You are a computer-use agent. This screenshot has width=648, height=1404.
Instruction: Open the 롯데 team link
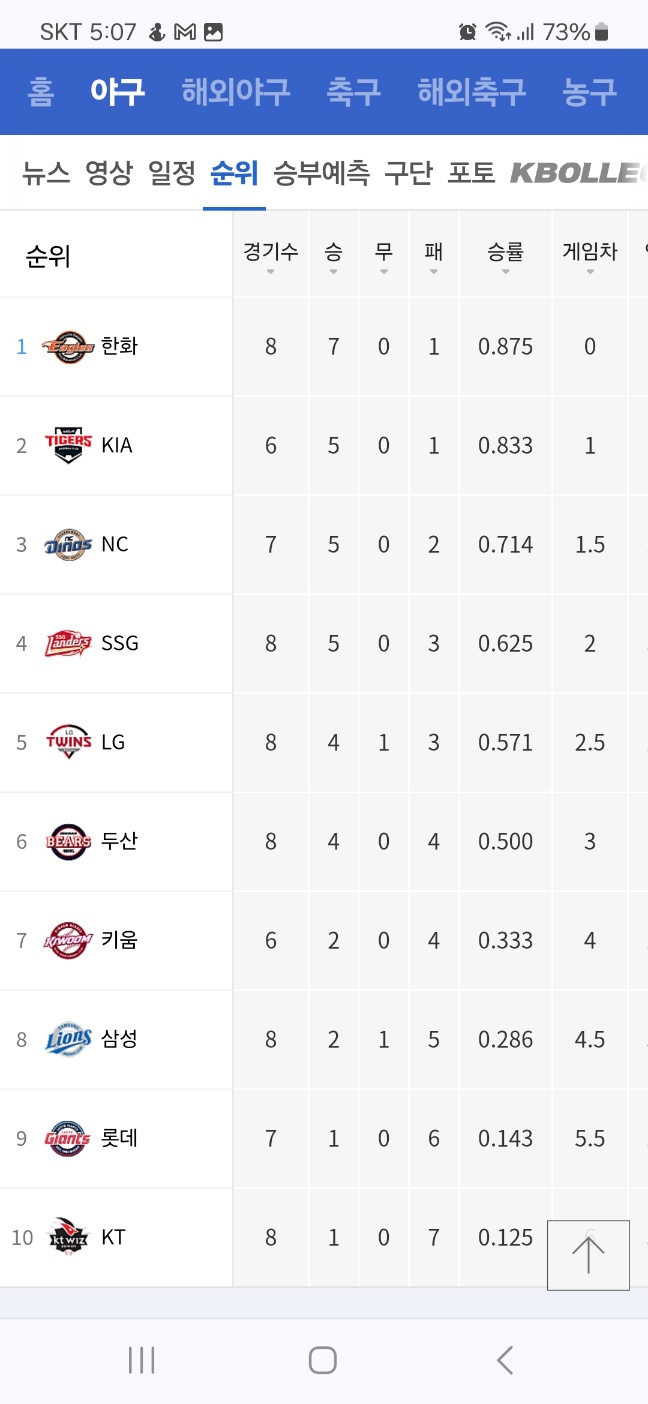119,1138
